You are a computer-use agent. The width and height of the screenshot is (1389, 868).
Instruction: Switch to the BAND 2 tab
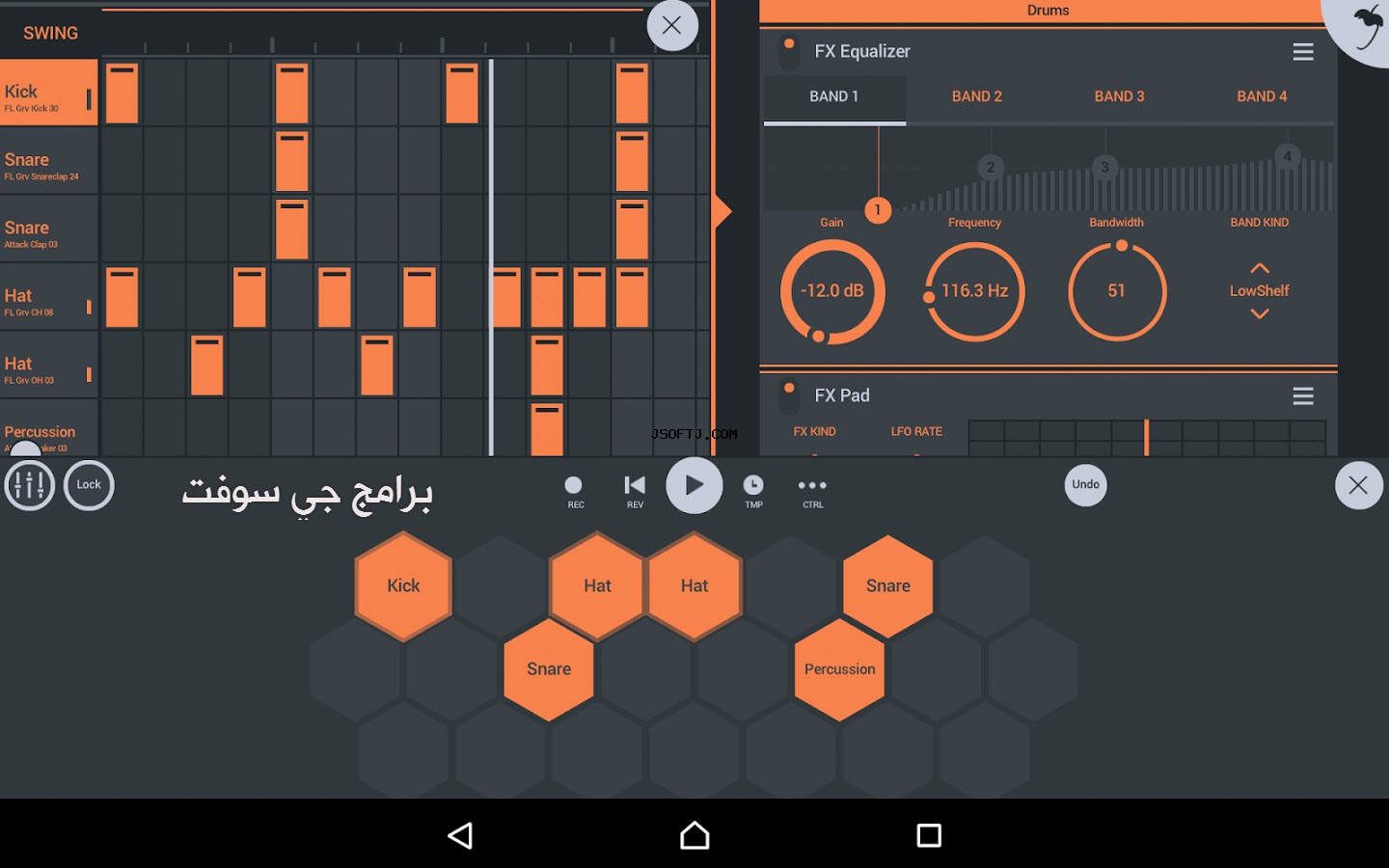point(977,97)
